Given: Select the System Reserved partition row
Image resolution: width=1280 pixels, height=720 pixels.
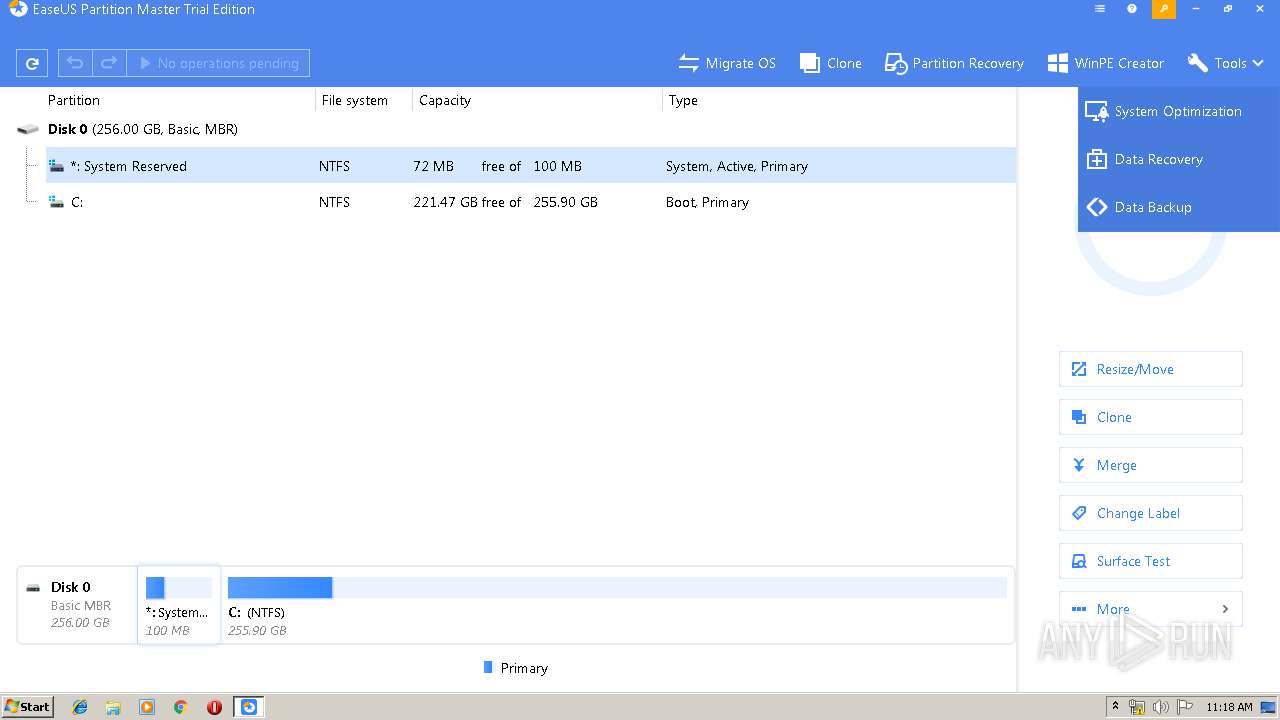Looking at the screenshot, I should [530, 166].
